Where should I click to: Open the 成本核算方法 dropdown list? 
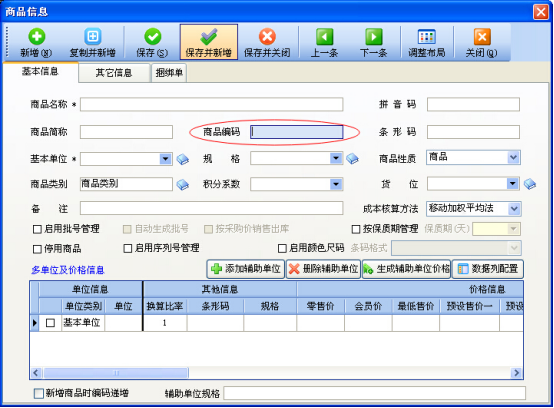(x=514, y=209)
